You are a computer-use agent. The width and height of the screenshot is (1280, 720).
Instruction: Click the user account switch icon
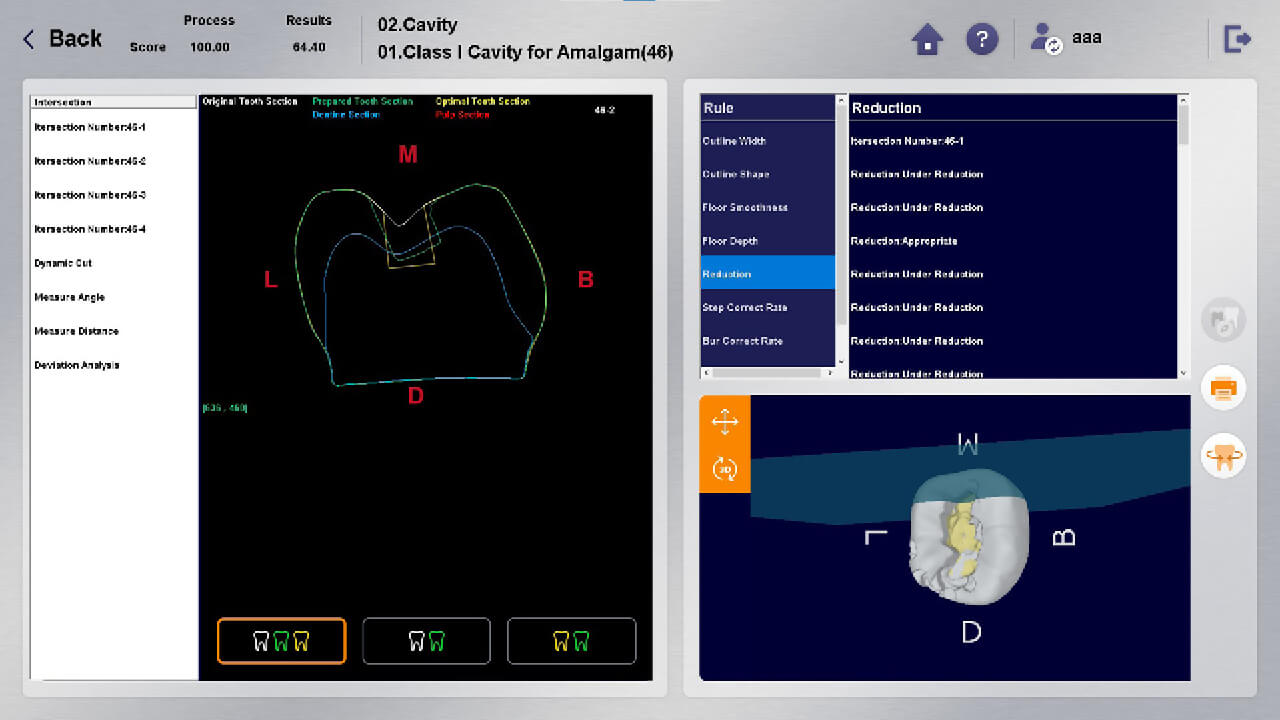point(1046,39)
